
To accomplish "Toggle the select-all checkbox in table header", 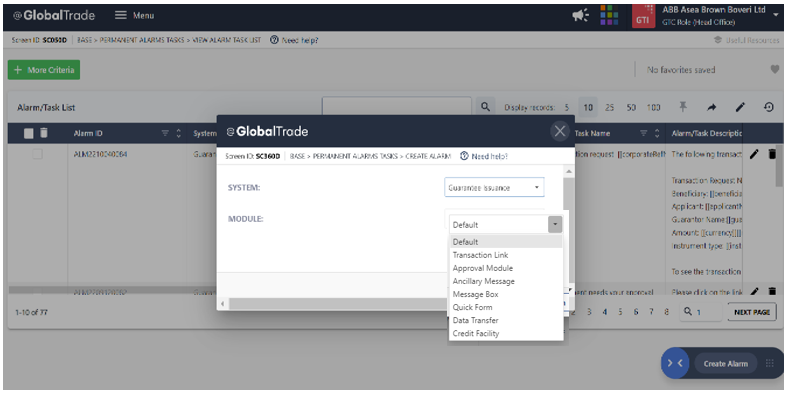I will 29,133.
